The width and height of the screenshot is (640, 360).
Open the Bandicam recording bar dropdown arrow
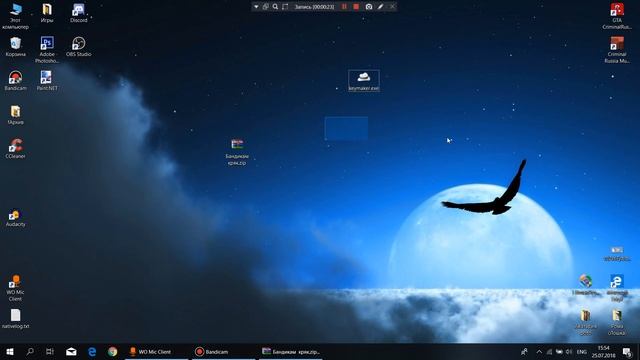click(256, 7)
